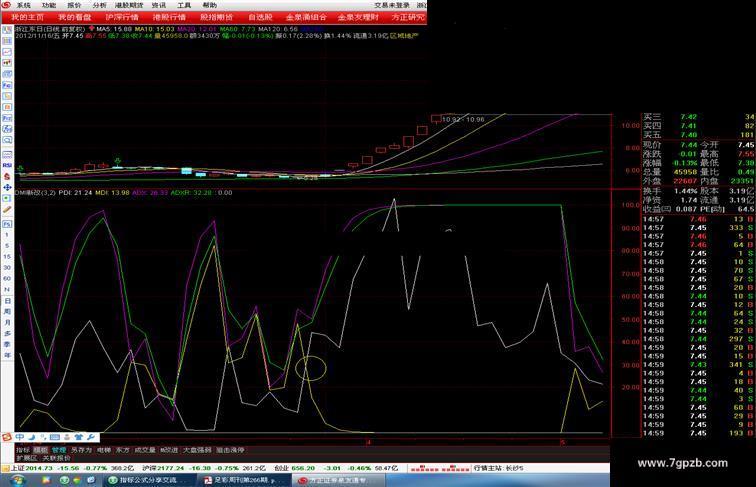Click the 行情主站 status text
The image size is (756, 487).
click(499, 468)
